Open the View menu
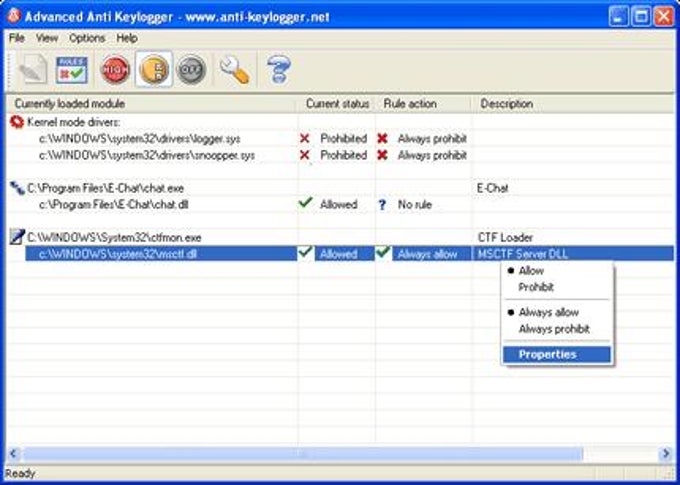Image resolution: width=680 pixels, height=485 pixels. click(47, 38)
